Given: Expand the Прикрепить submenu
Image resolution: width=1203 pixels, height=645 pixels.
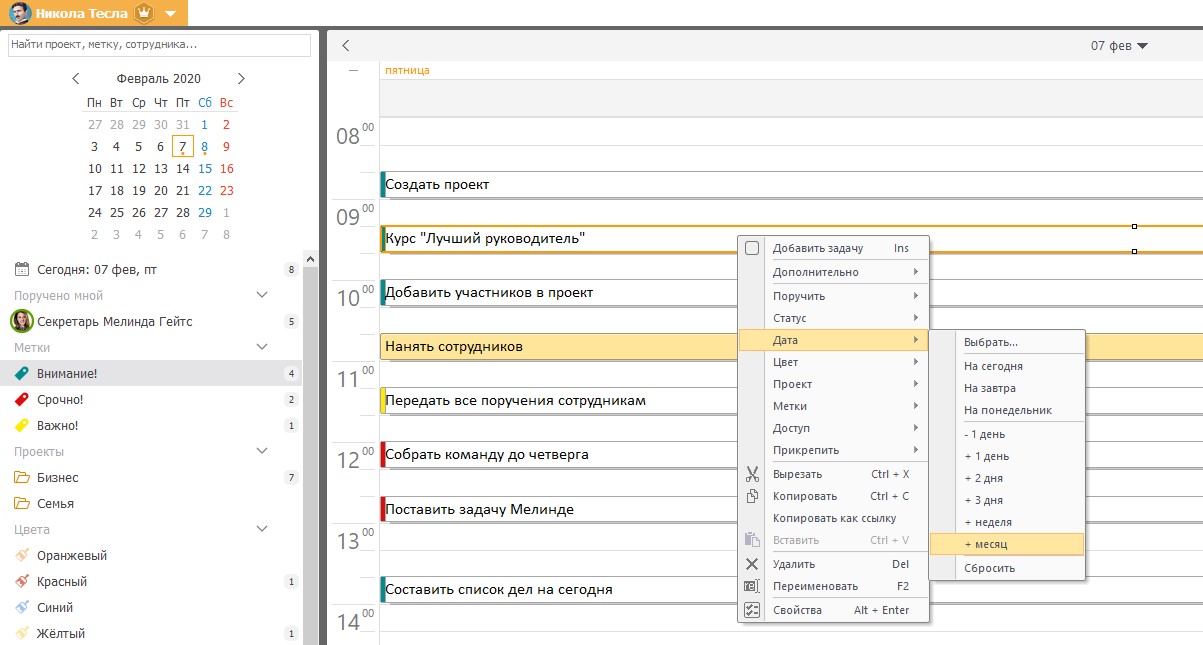Looking at the screenshot, I should coord(834,450).
